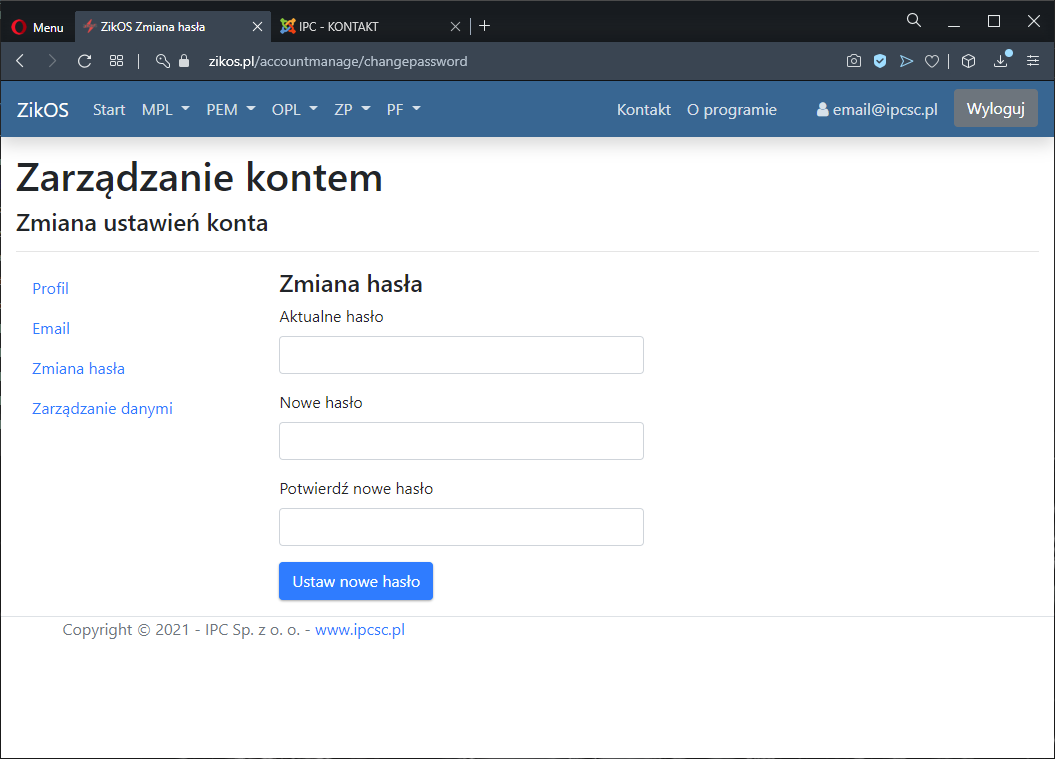Focus the Aktualne hasło input field
Viewport: 1055px width, 759px height.
[461, 355]
